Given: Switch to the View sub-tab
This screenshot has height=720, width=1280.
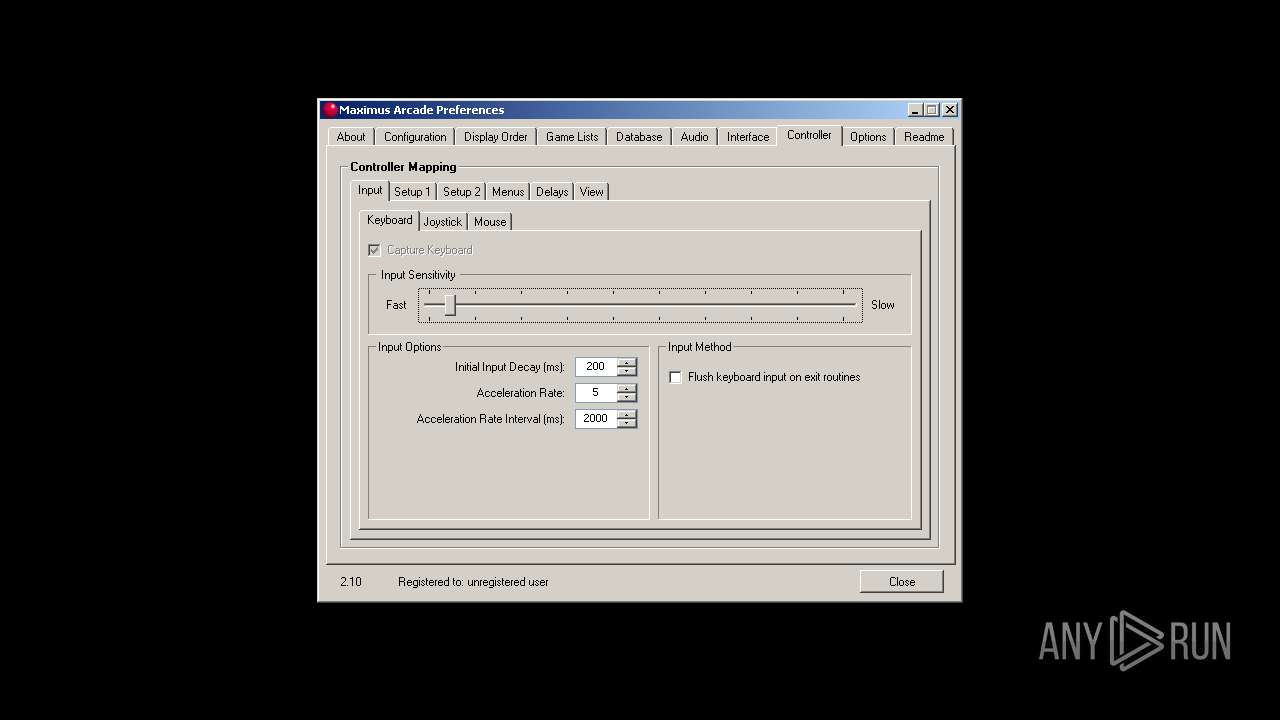Looking at the screenshot, I should [x=592, y=192].
